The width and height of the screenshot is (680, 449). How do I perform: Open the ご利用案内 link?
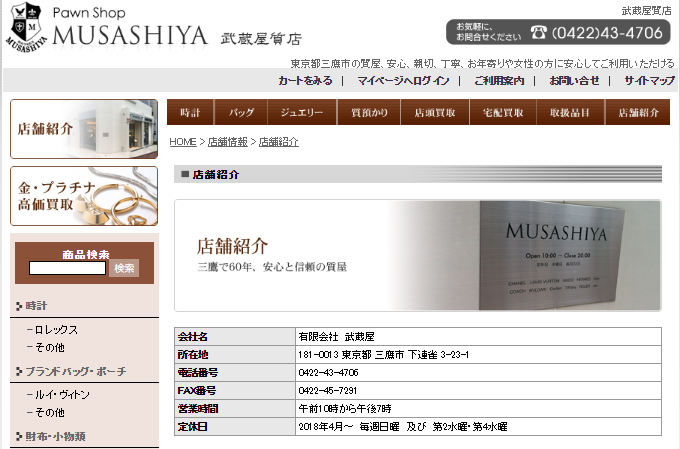coord(499,81)
